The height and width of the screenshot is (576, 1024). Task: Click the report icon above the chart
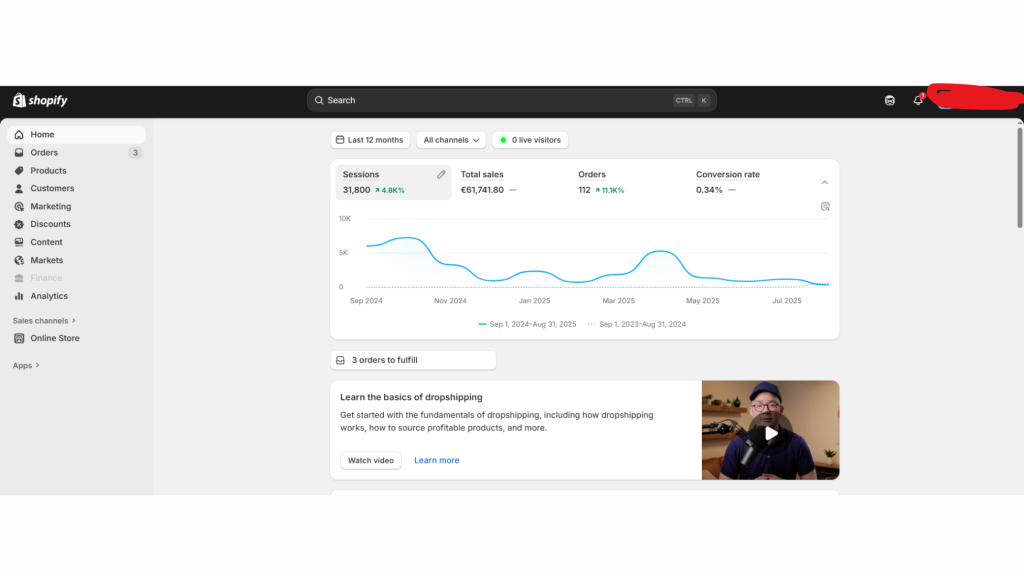(x=825, y=207)
